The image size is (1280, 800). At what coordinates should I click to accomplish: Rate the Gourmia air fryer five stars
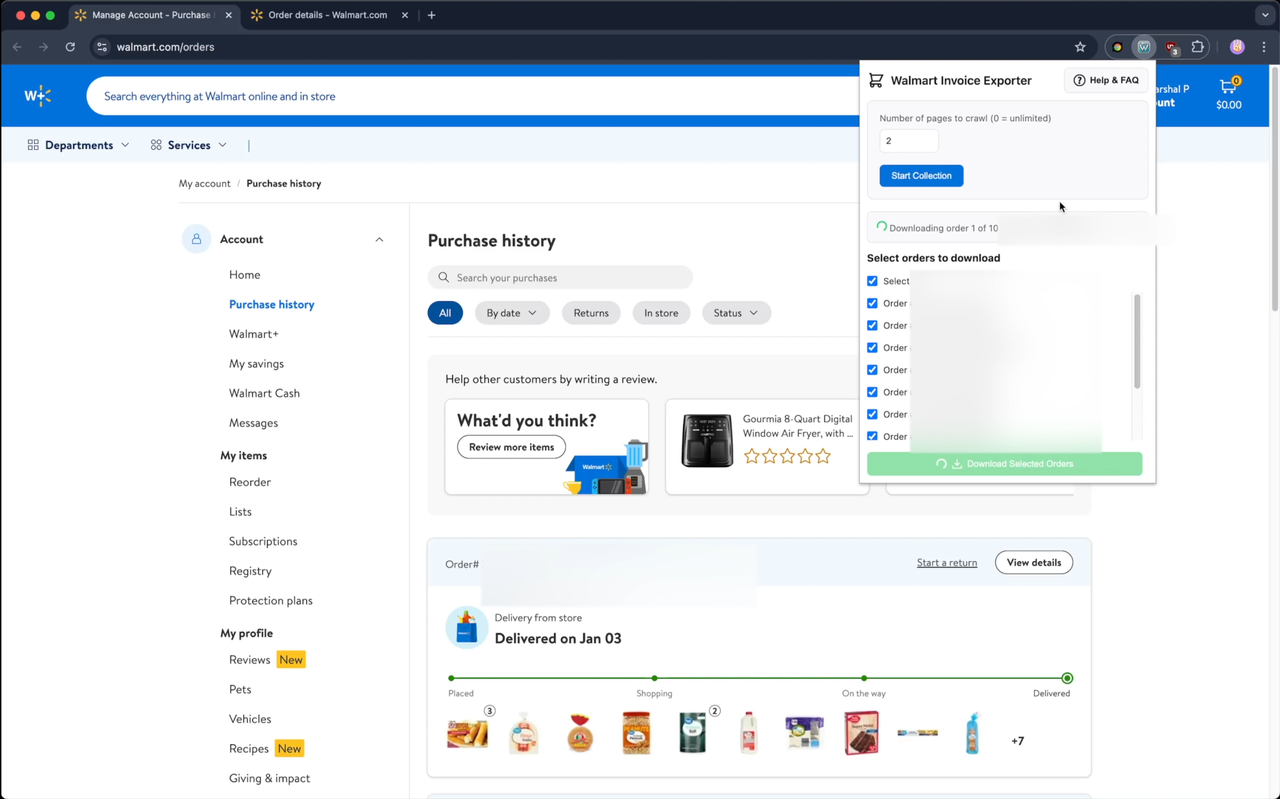click(822, 455)
